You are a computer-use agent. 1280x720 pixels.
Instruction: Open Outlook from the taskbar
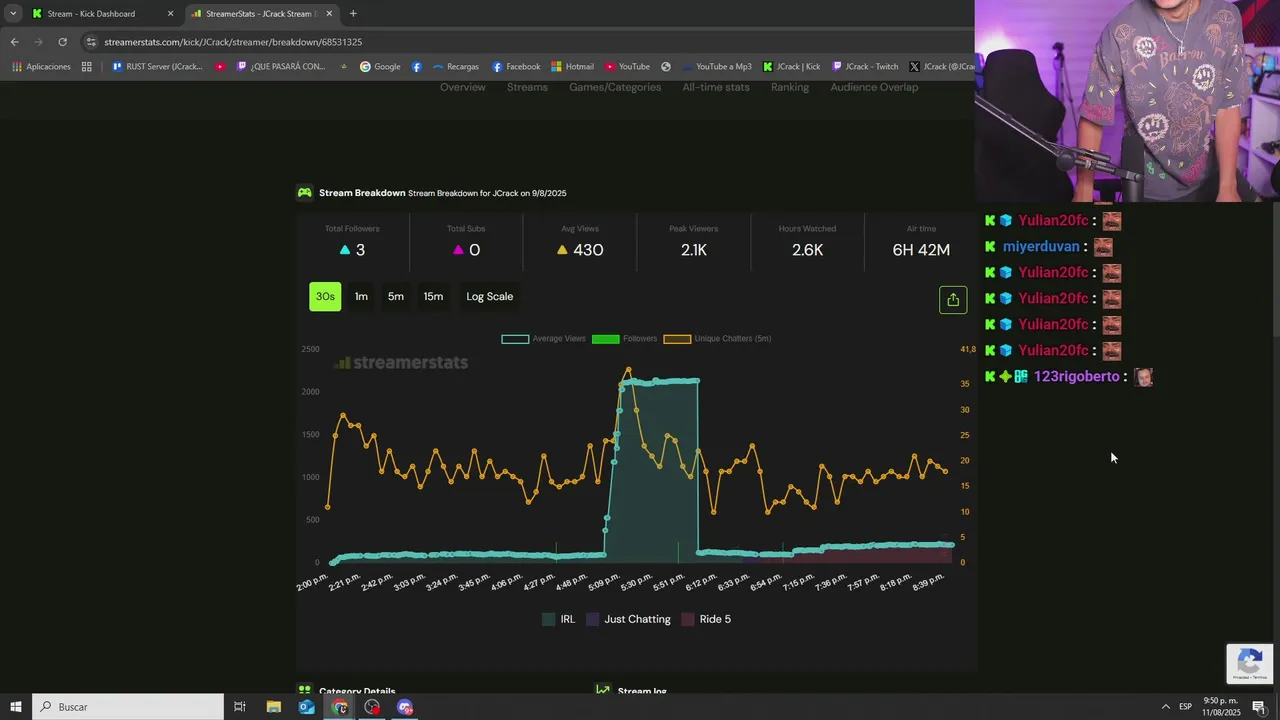[x=306, y=707]
